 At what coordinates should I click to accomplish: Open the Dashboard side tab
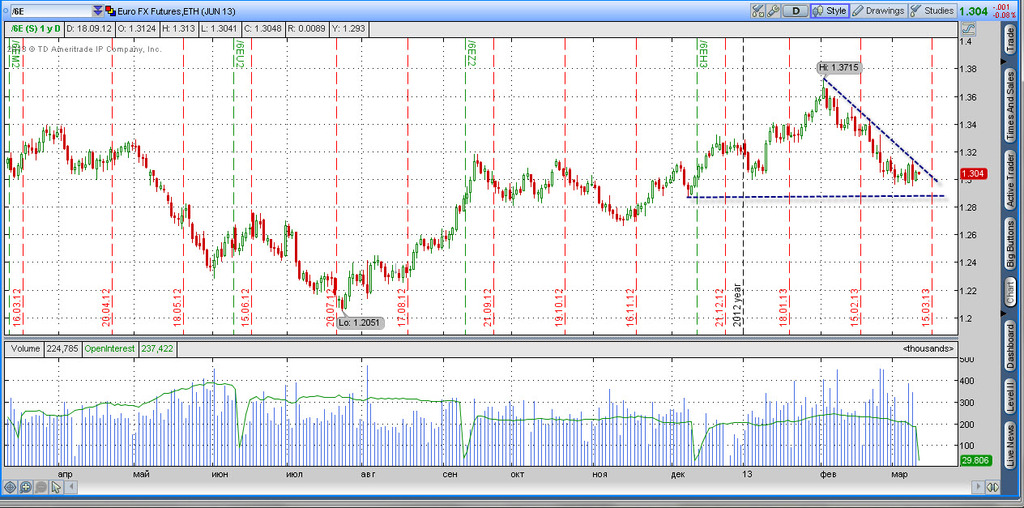1010,346
